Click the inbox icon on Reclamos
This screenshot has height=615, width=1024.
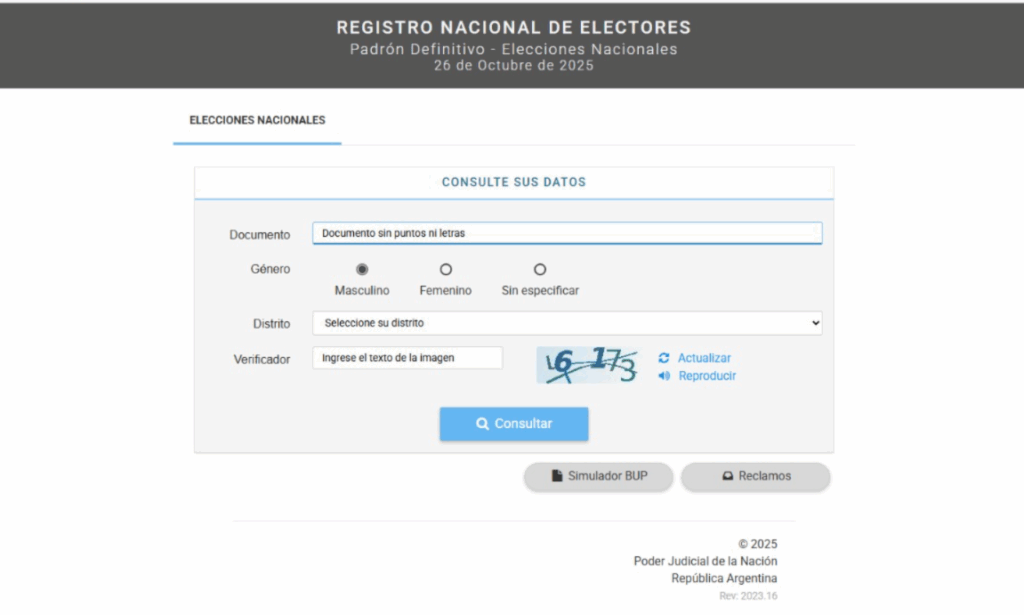coord(728,477)
